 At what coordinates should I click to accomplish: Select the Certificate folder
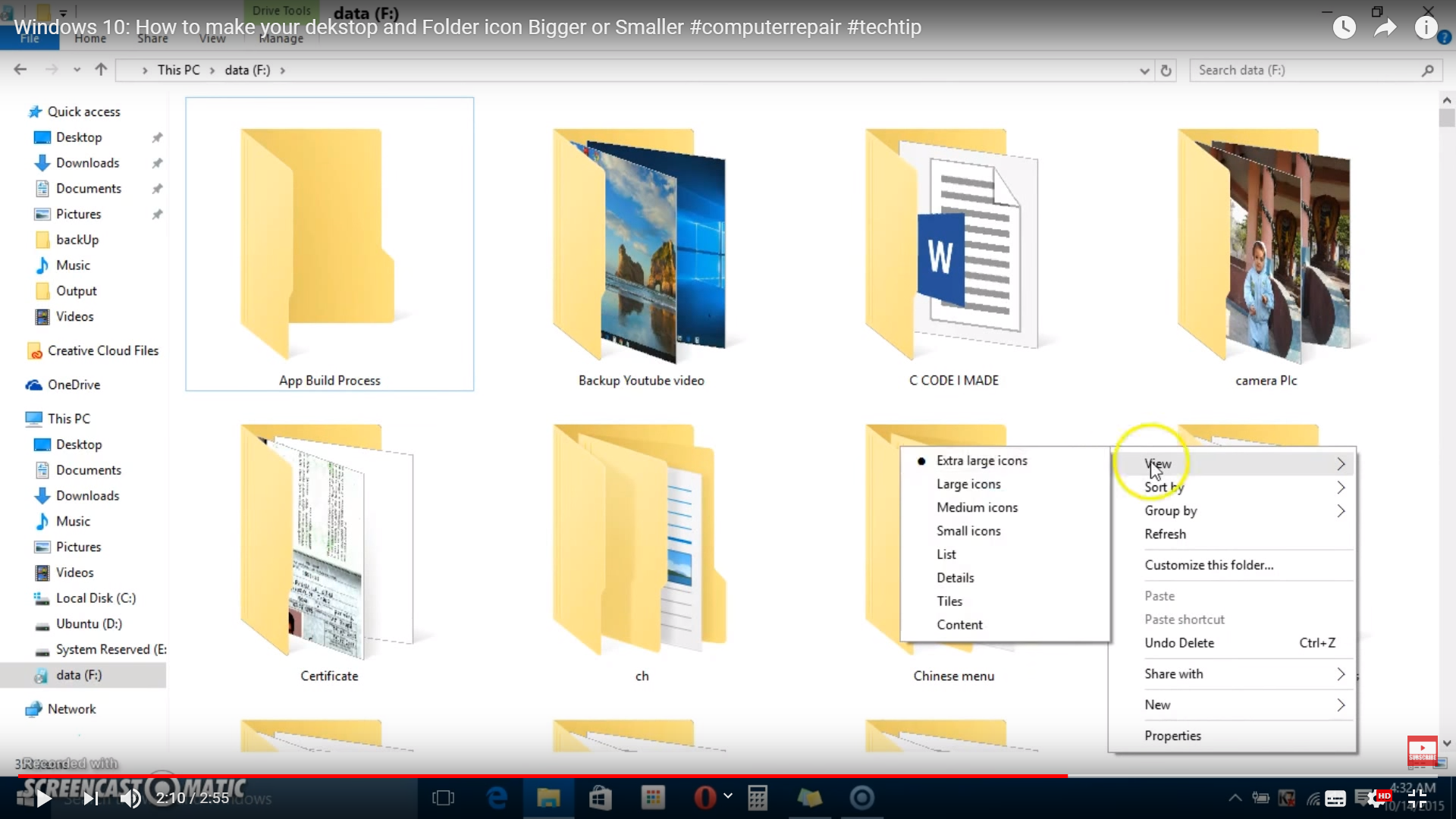pyautogui.click(x=329, y=554)
